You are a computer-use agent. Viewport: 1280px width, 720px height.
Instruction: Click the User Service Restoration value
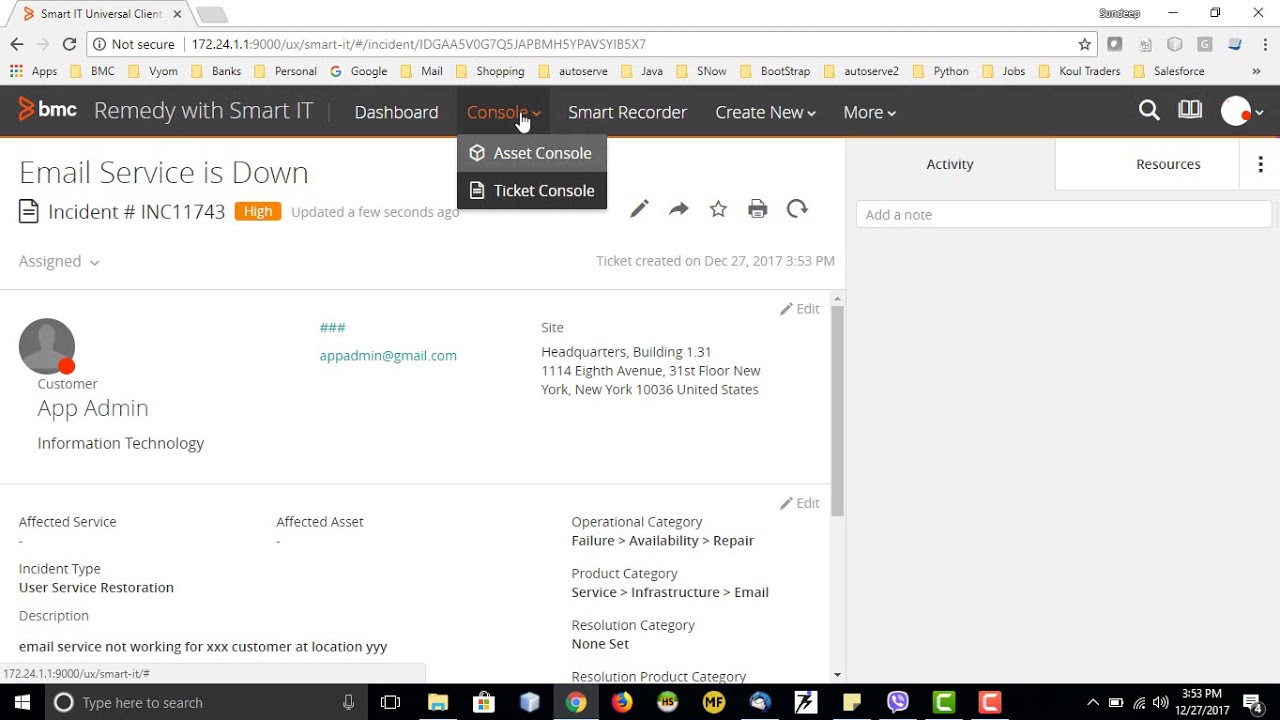pos(96,587)
